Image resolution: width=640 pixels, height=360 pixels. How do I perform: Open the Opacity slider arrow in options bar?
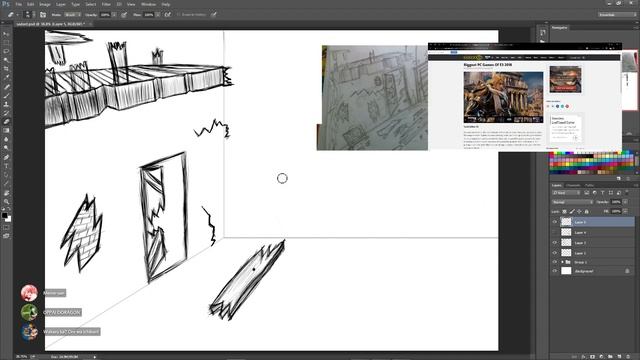click(114, 15)
